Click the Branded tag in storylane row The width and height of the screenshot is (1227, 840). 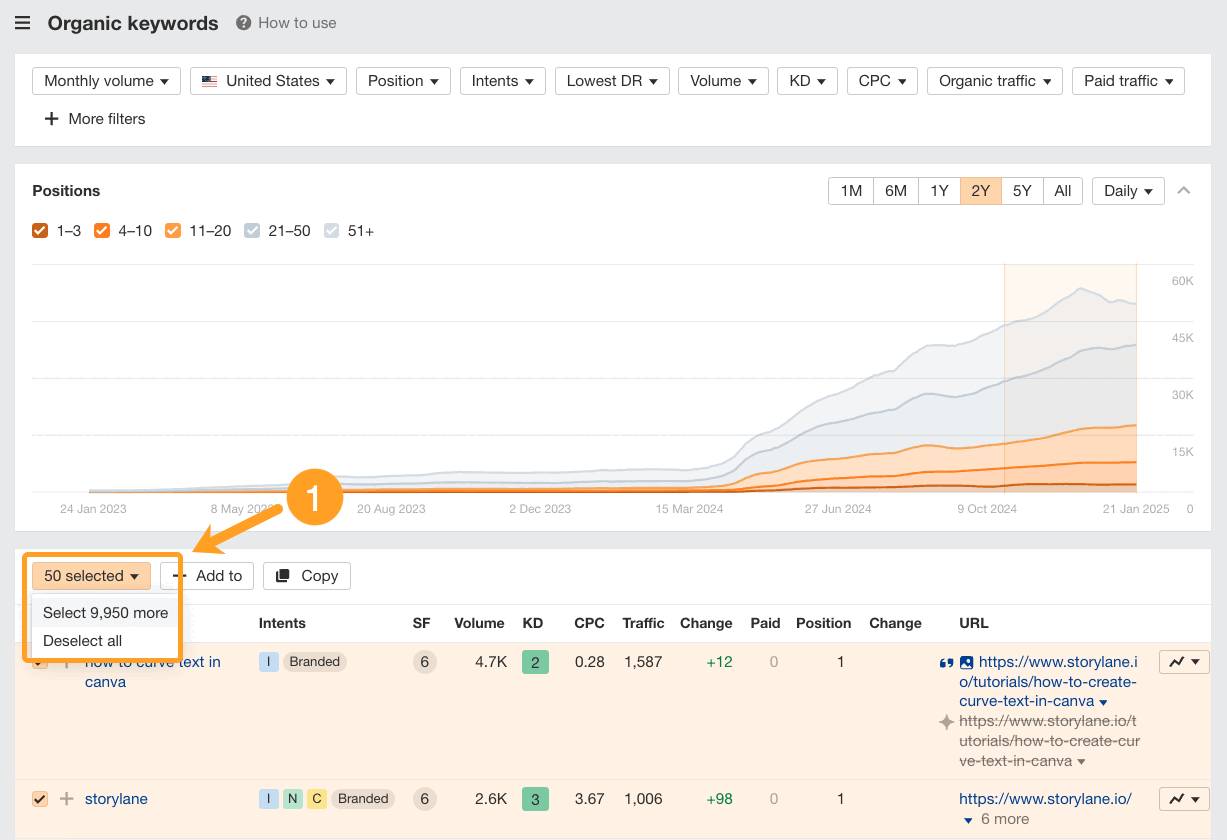tap(363, 799)
